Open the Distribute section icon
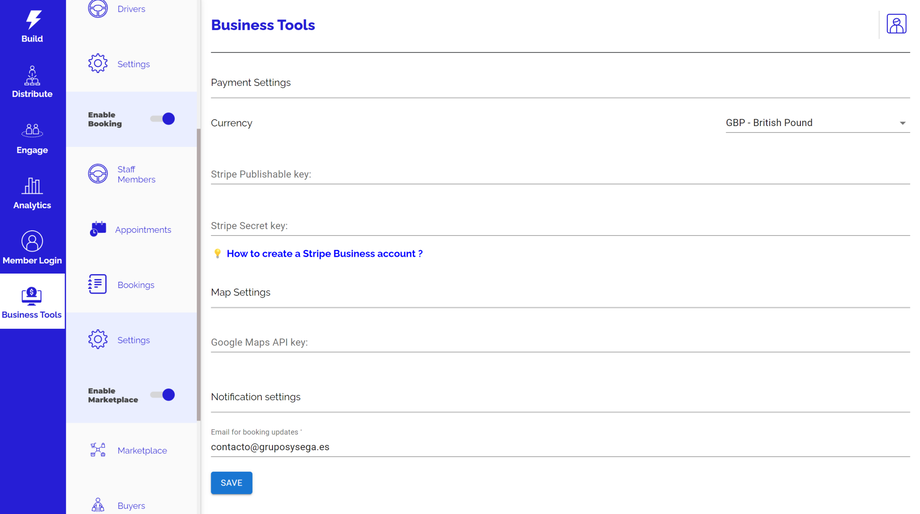The height and width of the screenshot is (514, 920). 32,76
